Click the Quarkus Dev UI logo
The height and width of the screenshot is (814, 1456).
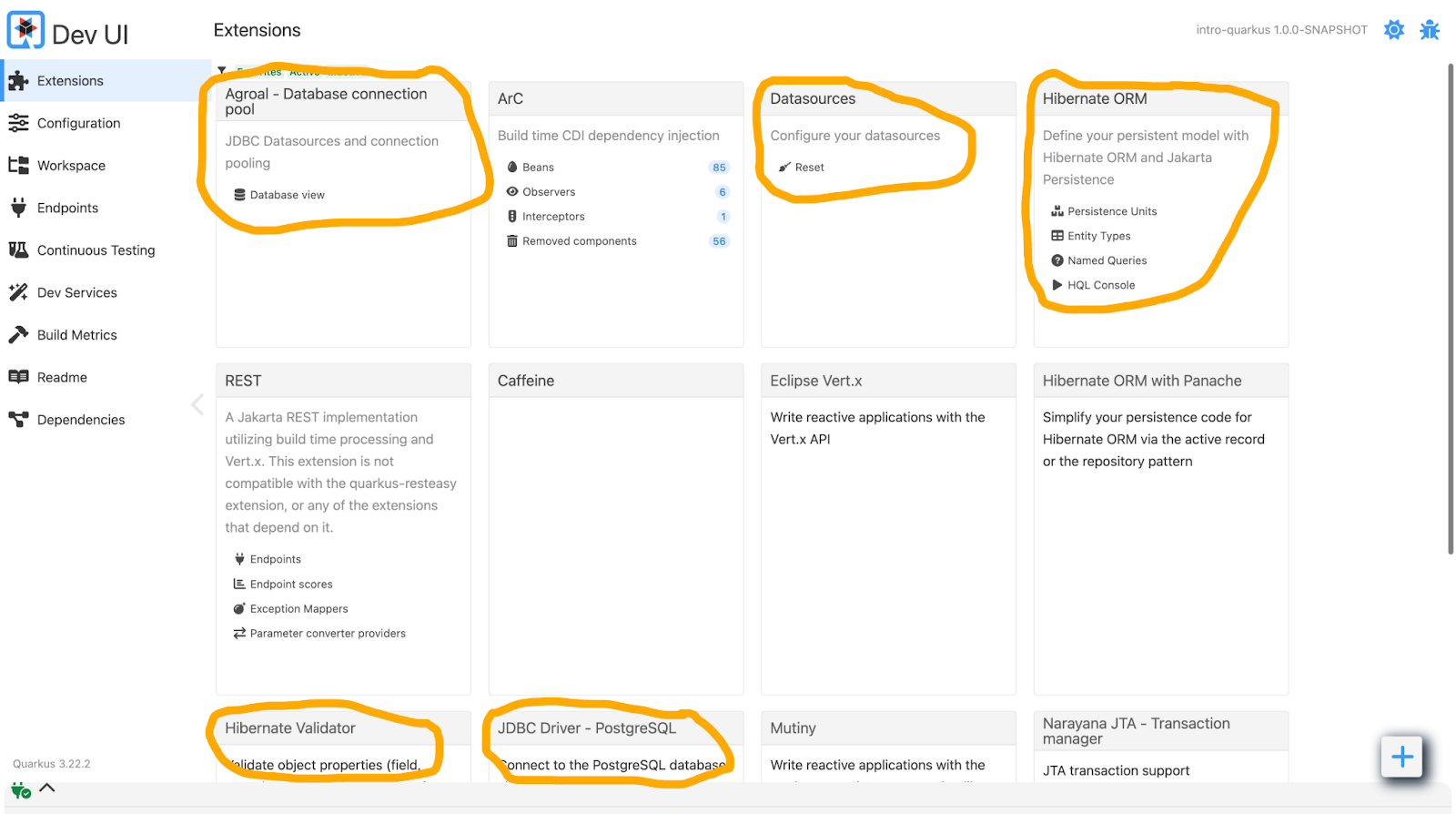click(x=25, y=31)
